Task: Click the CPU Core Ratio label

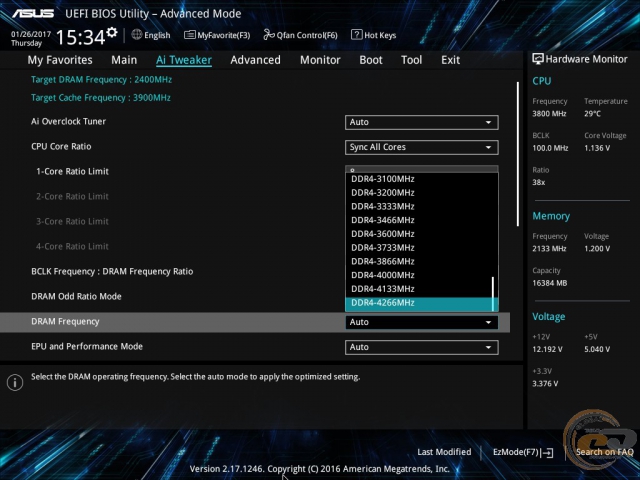Action: click(x=61, y=146)
